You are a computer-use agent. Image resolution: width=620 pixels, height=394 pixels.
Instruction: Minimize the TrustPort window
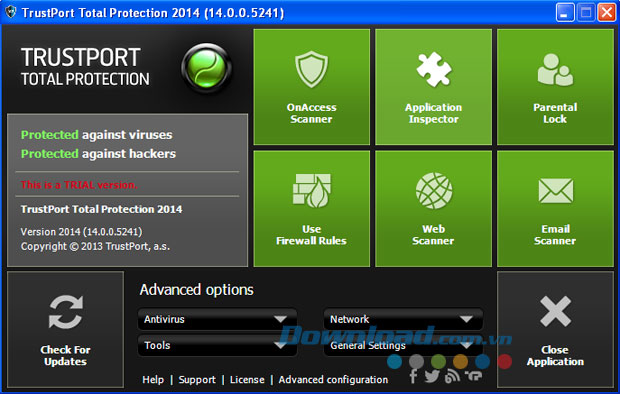point(565,12)
